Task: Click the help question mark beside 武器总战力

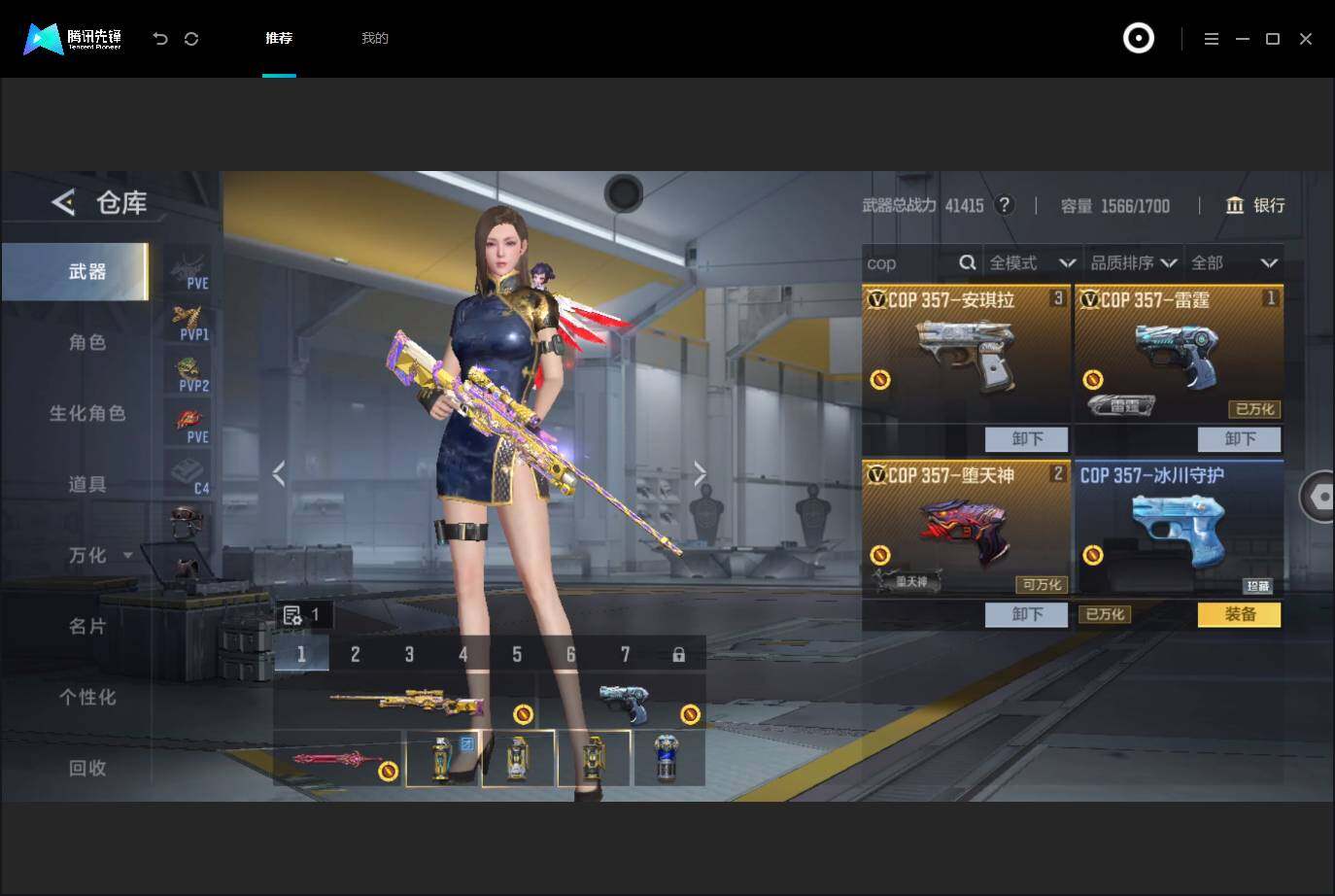Action: 1005,205
